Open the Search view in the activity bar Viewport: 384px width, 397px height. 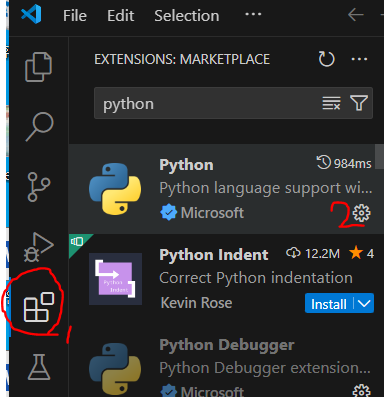39,127
